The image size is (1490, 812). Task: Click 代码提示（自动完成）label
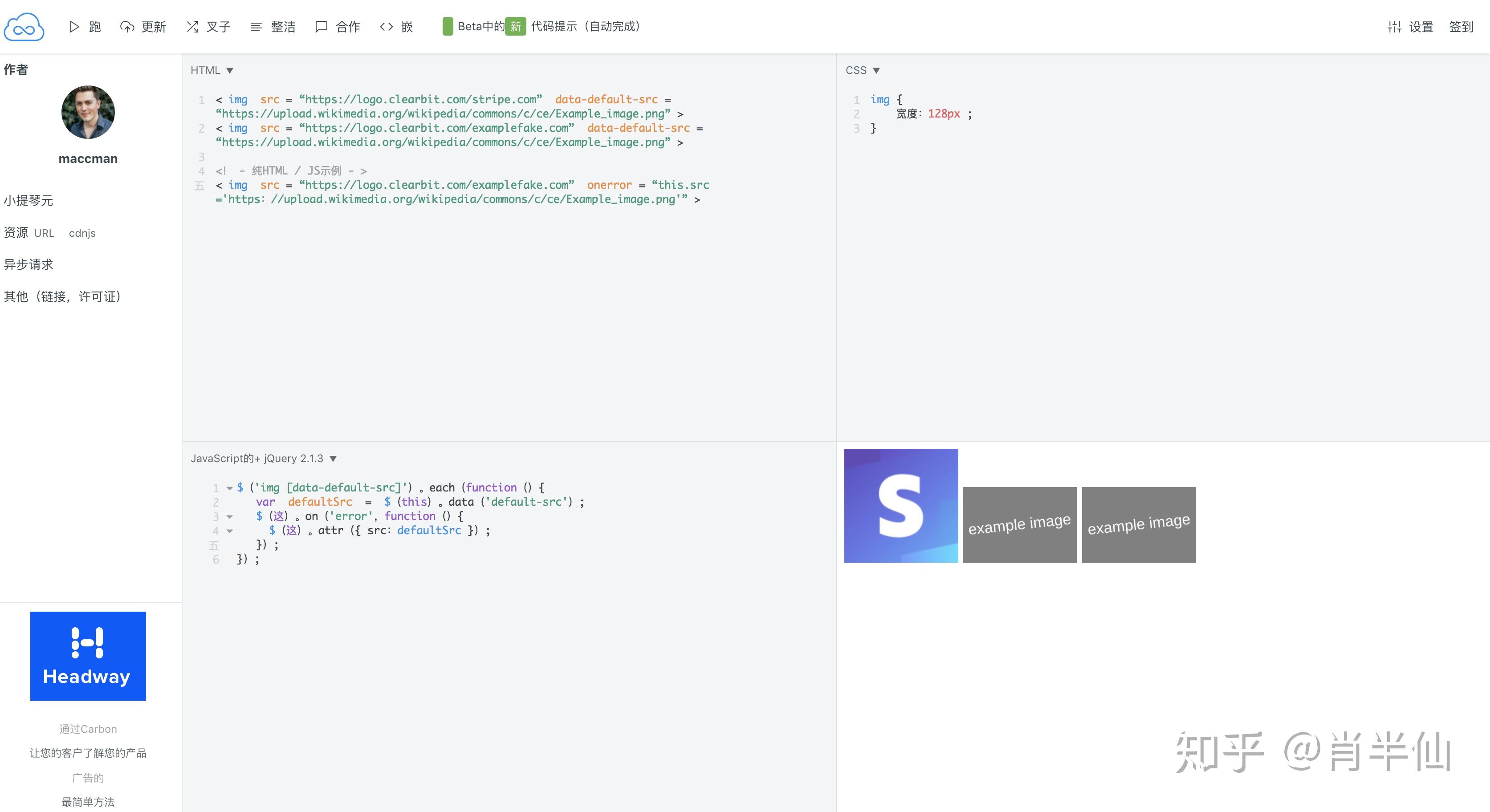coord(586,27)
